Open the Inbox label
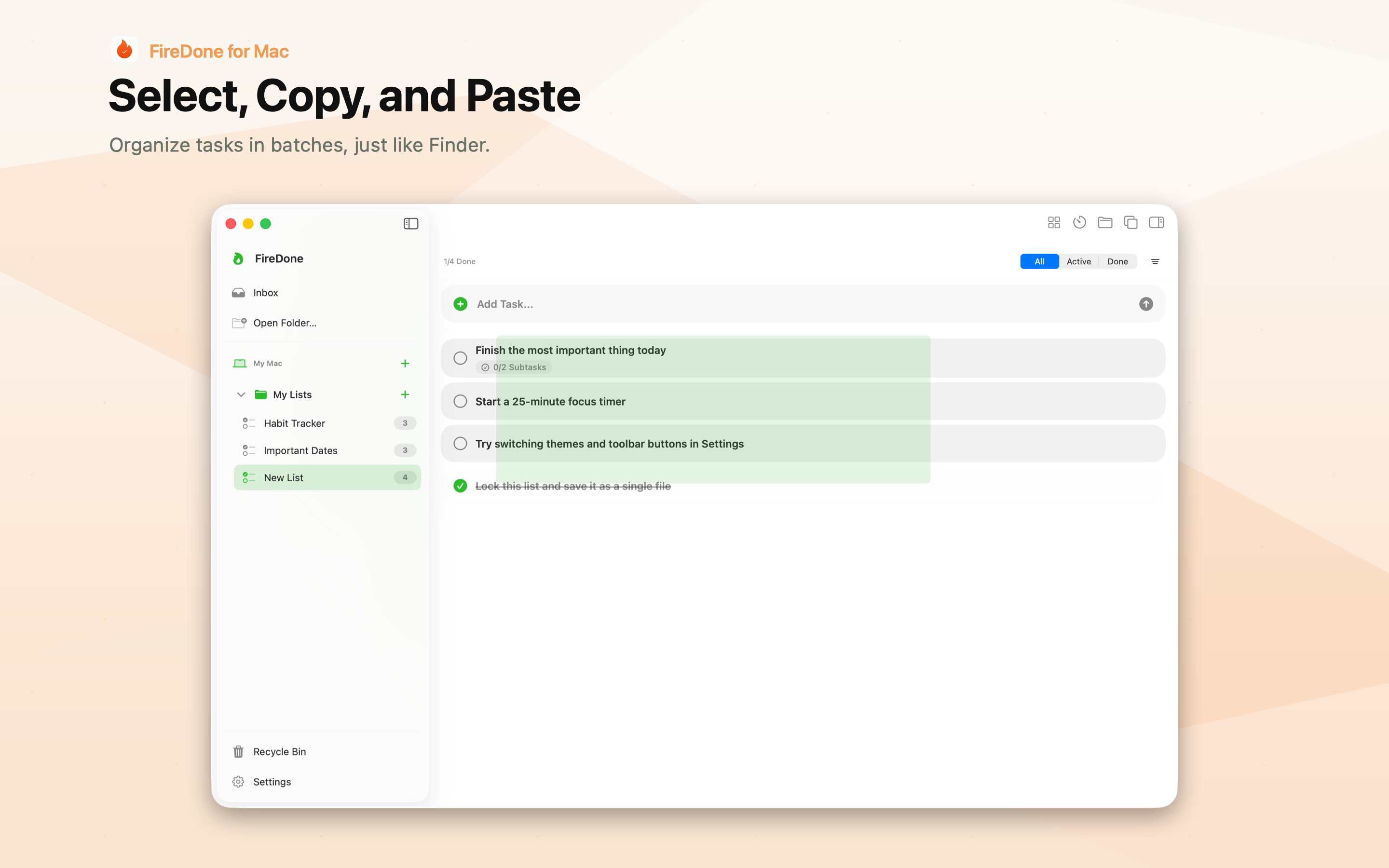The height and width of the screenshot is (868, 1389). coord(266,293)
